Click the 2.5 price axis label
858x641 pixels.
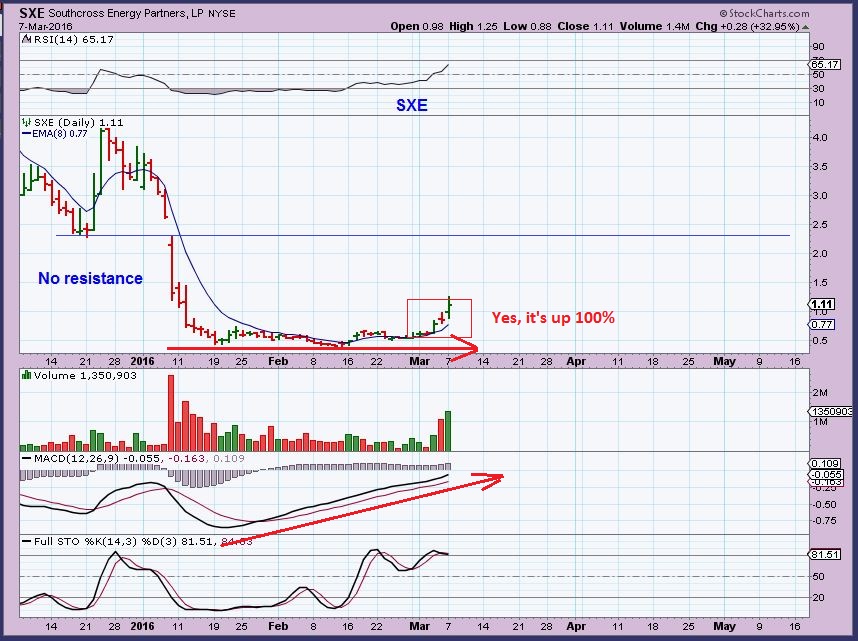click(820, 225)
